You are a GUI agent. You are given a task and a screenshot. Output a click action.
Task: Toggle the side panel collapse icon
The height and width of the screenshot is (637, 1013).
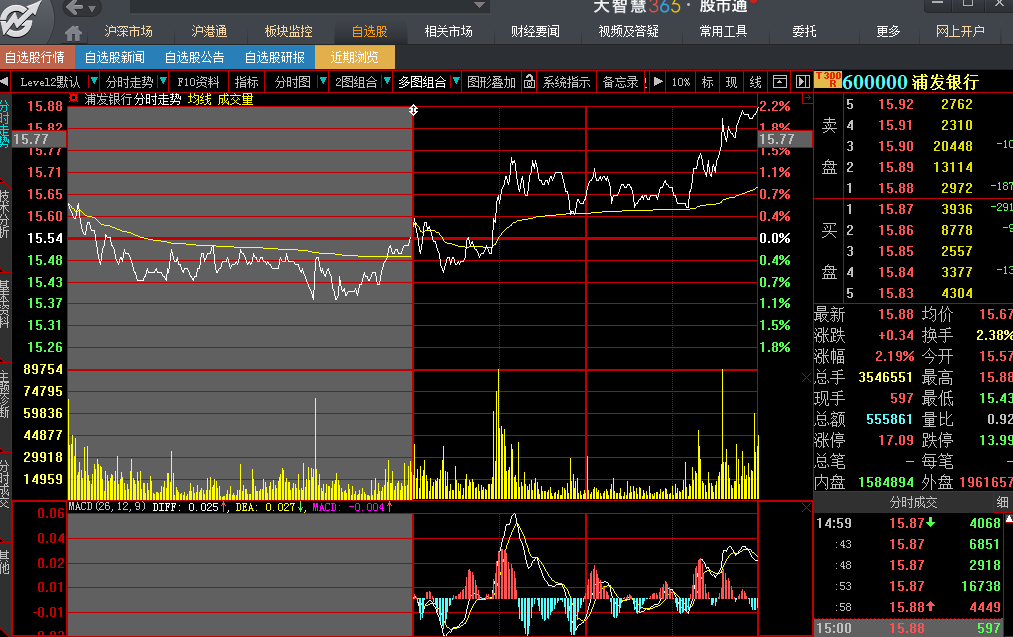tap(802, 81)
